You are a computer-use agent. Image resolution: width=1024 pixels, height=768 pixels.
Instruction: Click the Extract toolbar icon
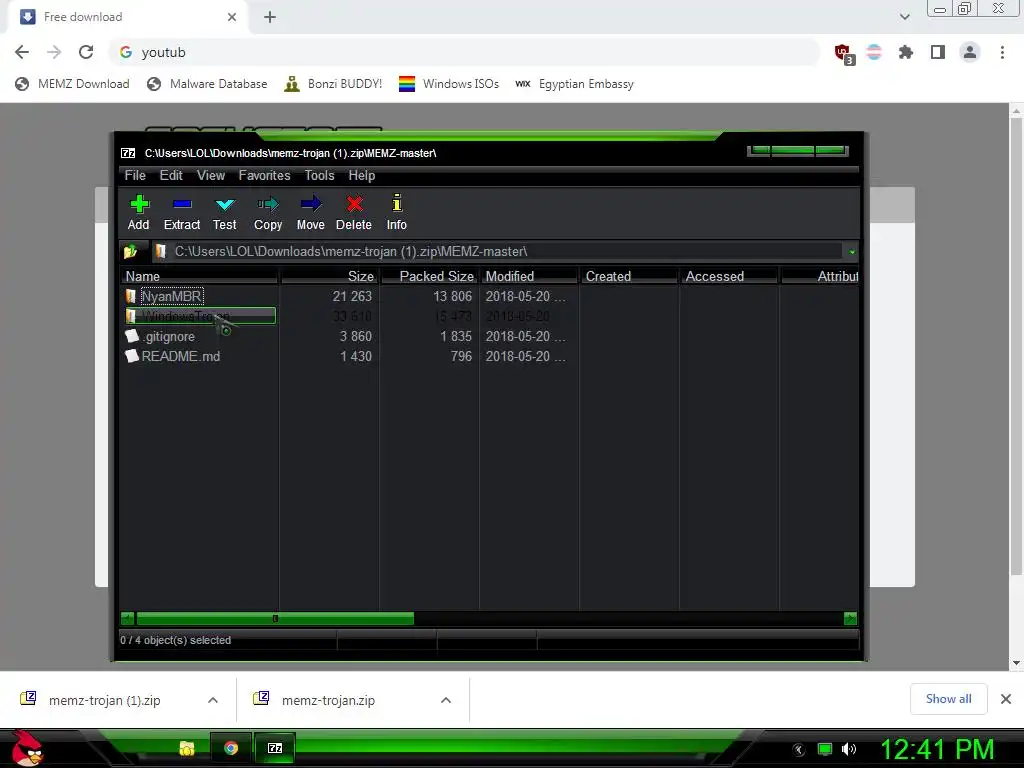(x=182, y=204)
